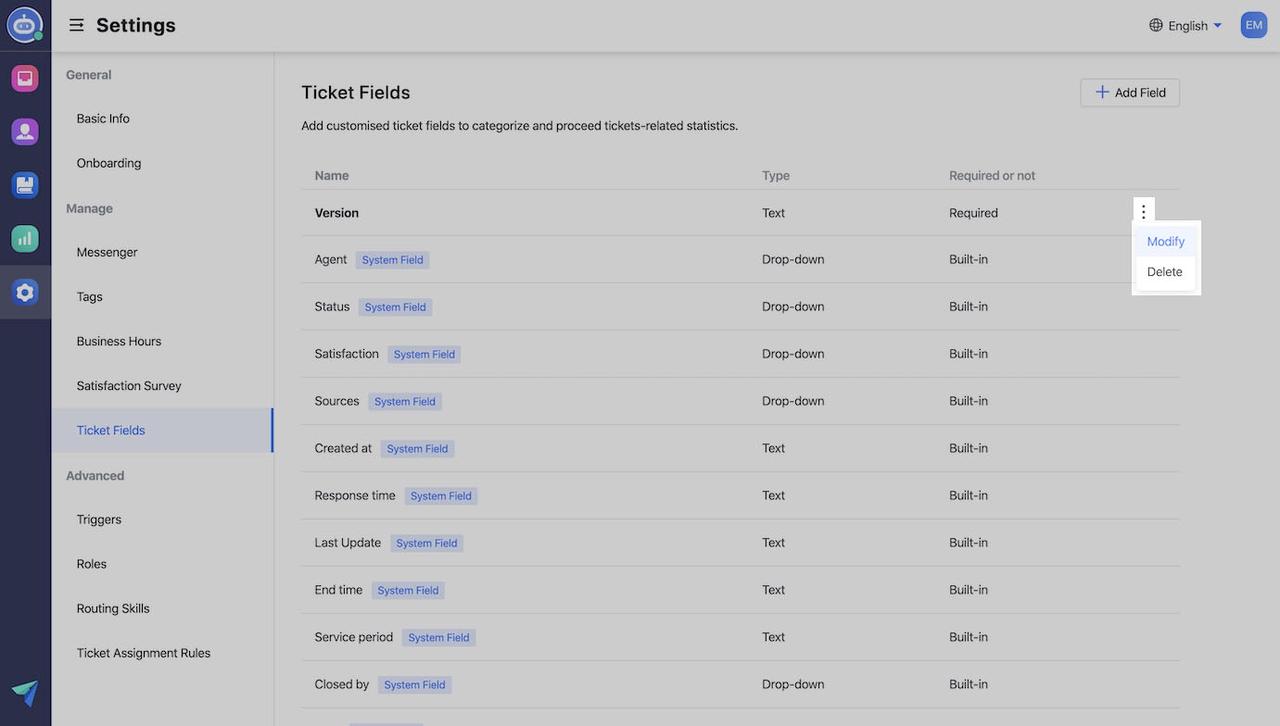Navigate to Ticket Assignment Rules
1280x726 pixels.
tap(143, 653)
